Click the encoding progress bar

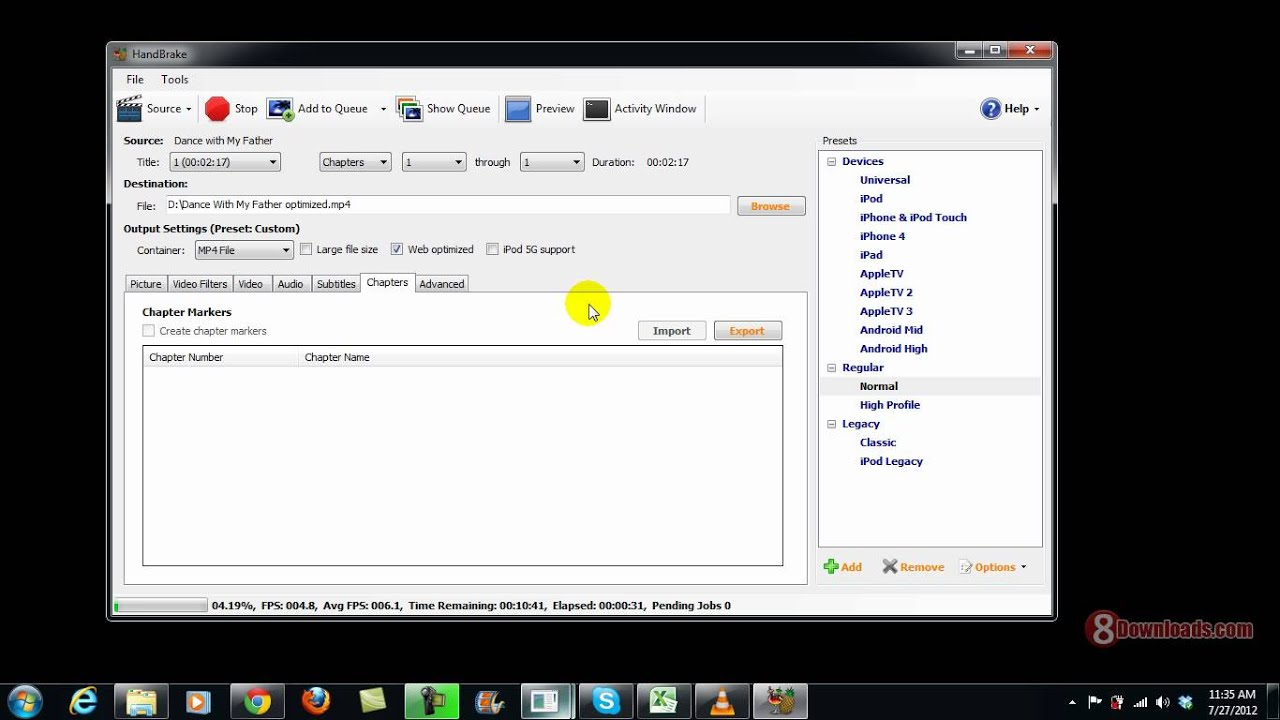161,605
